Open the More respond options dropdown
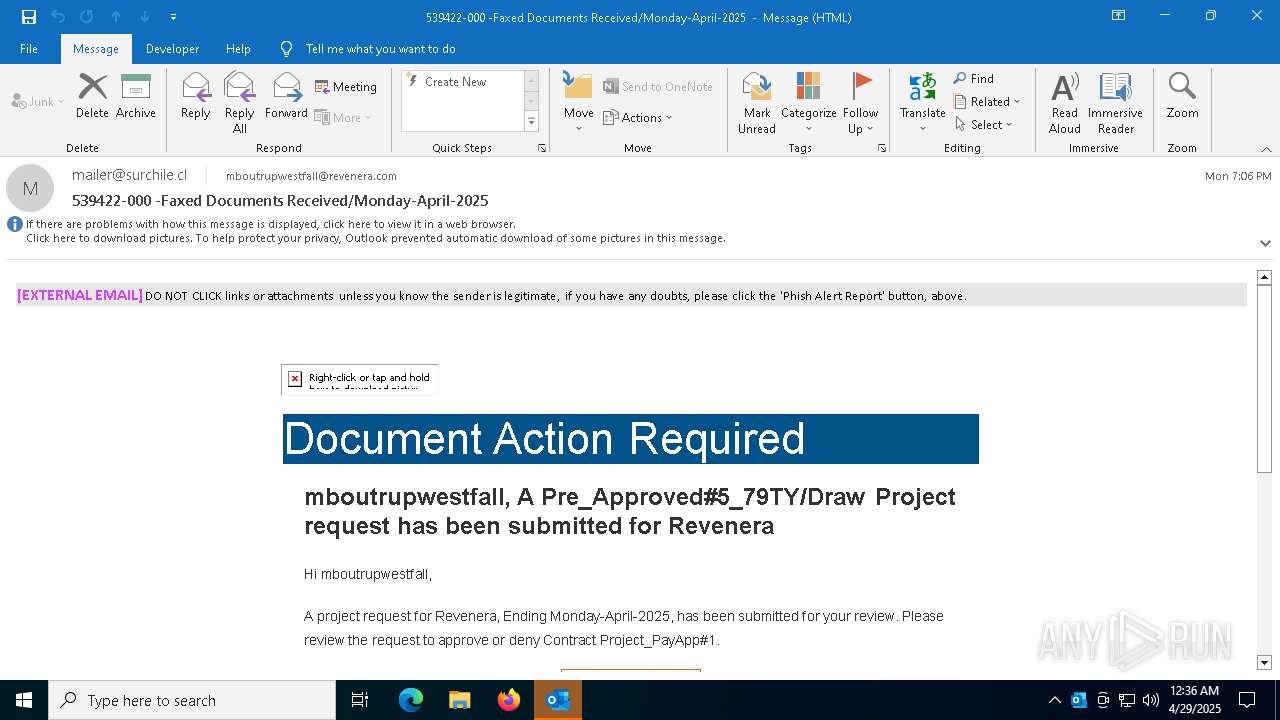Screen dimensions: 1280x720 (343, 117)
